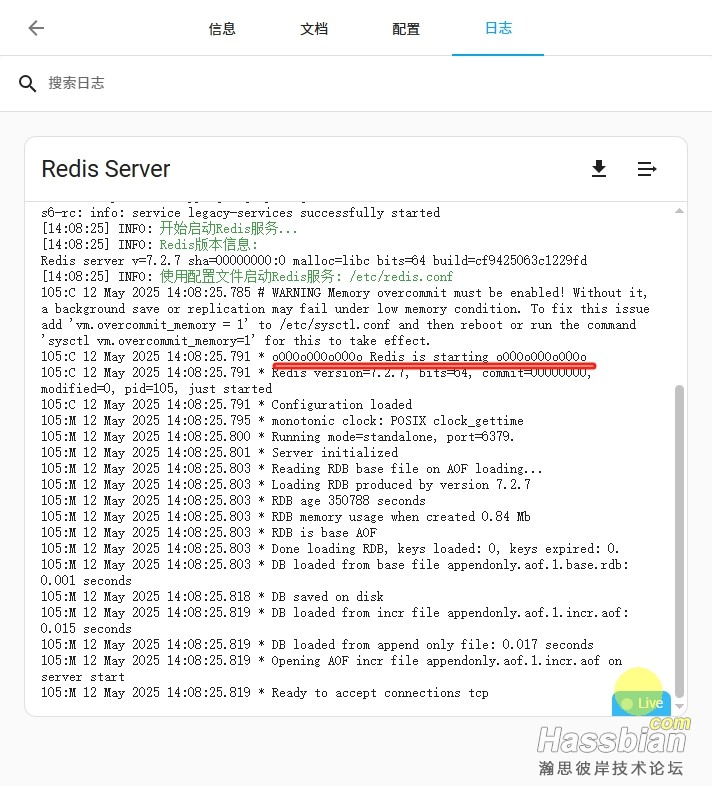This screenshot has width=712, height=786.
Task: Click the 'Ready to accept connections tcp' line
Action: (380, 693)
